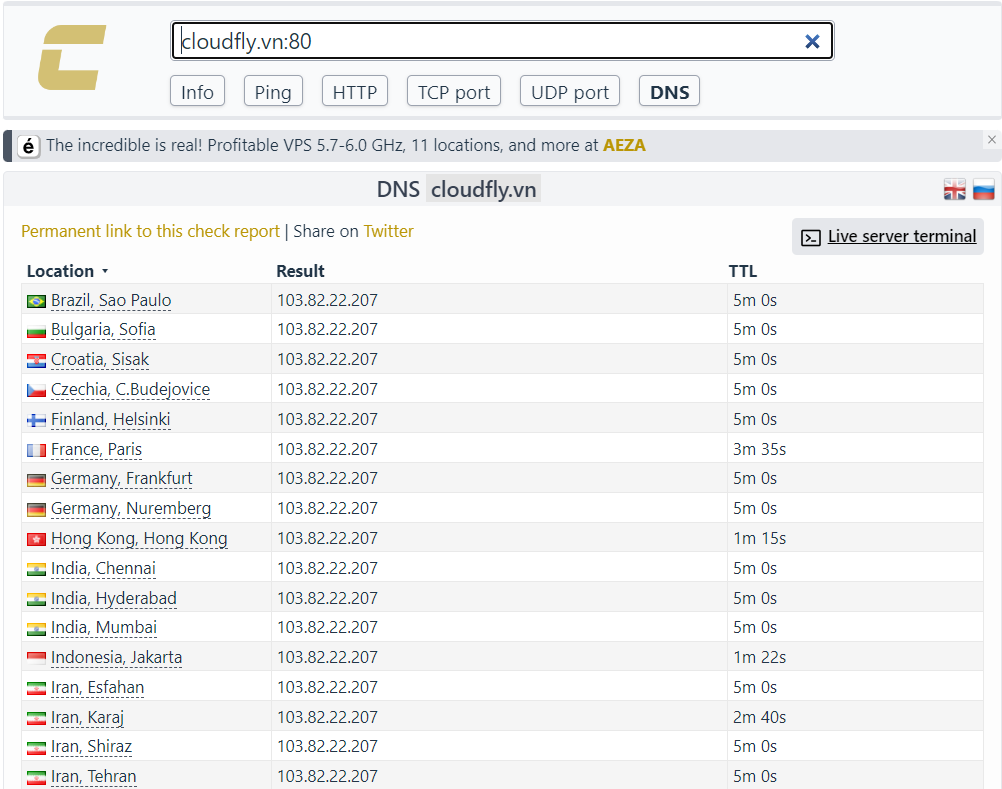The height and width of the screenshot is (789, 1002).
Task: Dismiss the AEZA advertisement banner
Action: [992, 139]
